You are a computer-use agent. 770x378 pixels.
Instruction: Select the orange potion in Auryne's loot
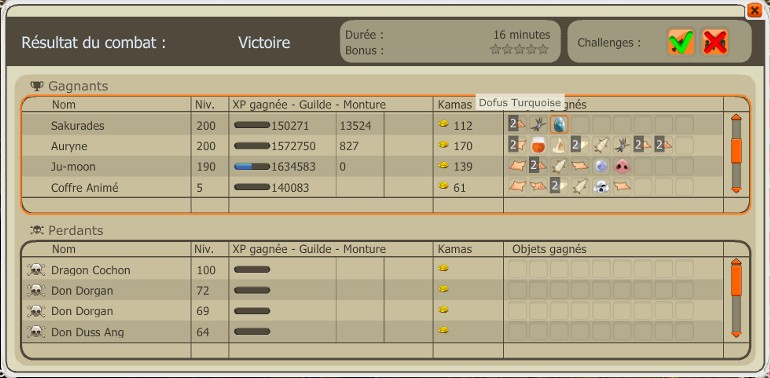tap(538, 145)
